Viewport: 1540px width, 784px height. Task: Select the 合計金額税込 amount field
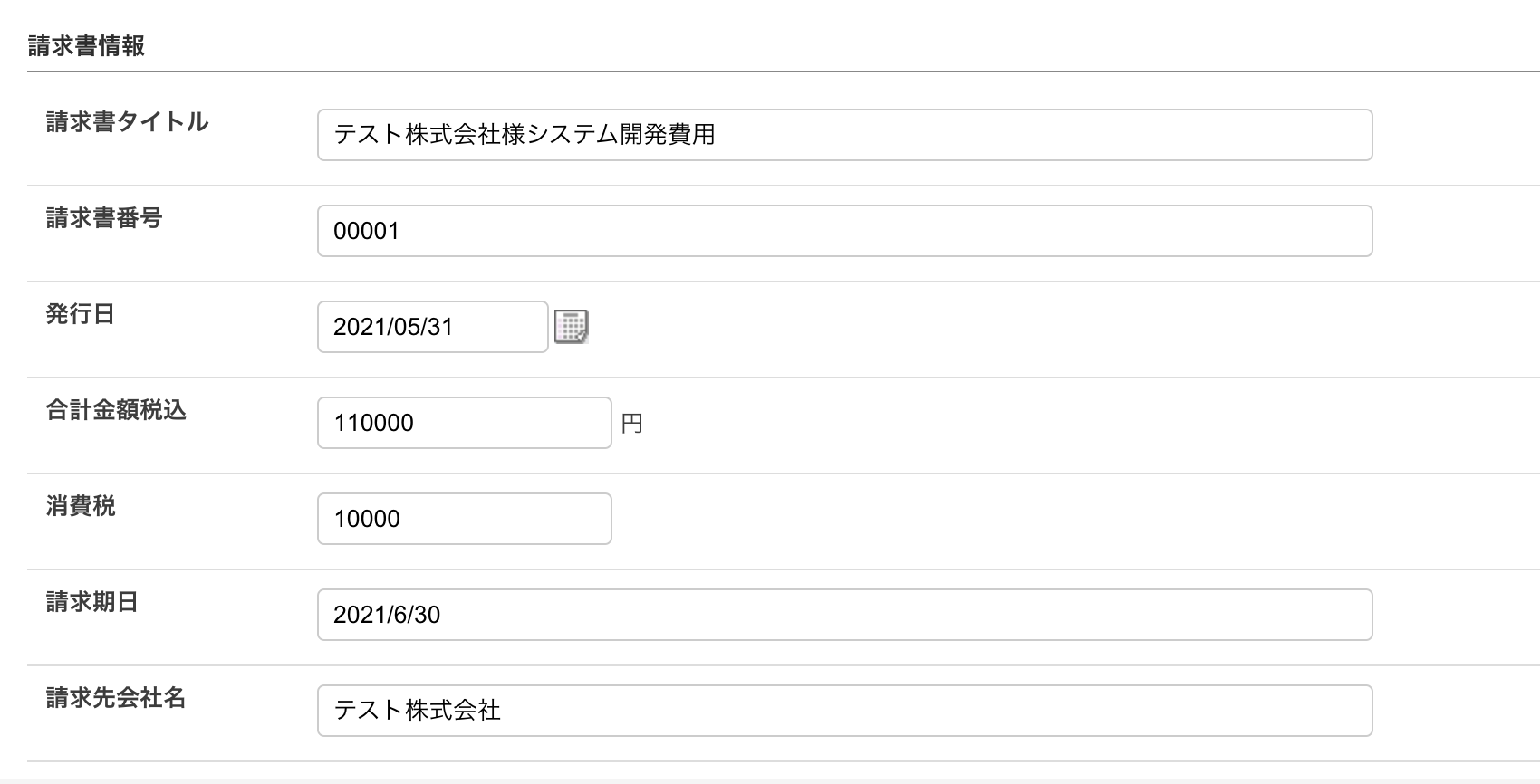[464, 423]
